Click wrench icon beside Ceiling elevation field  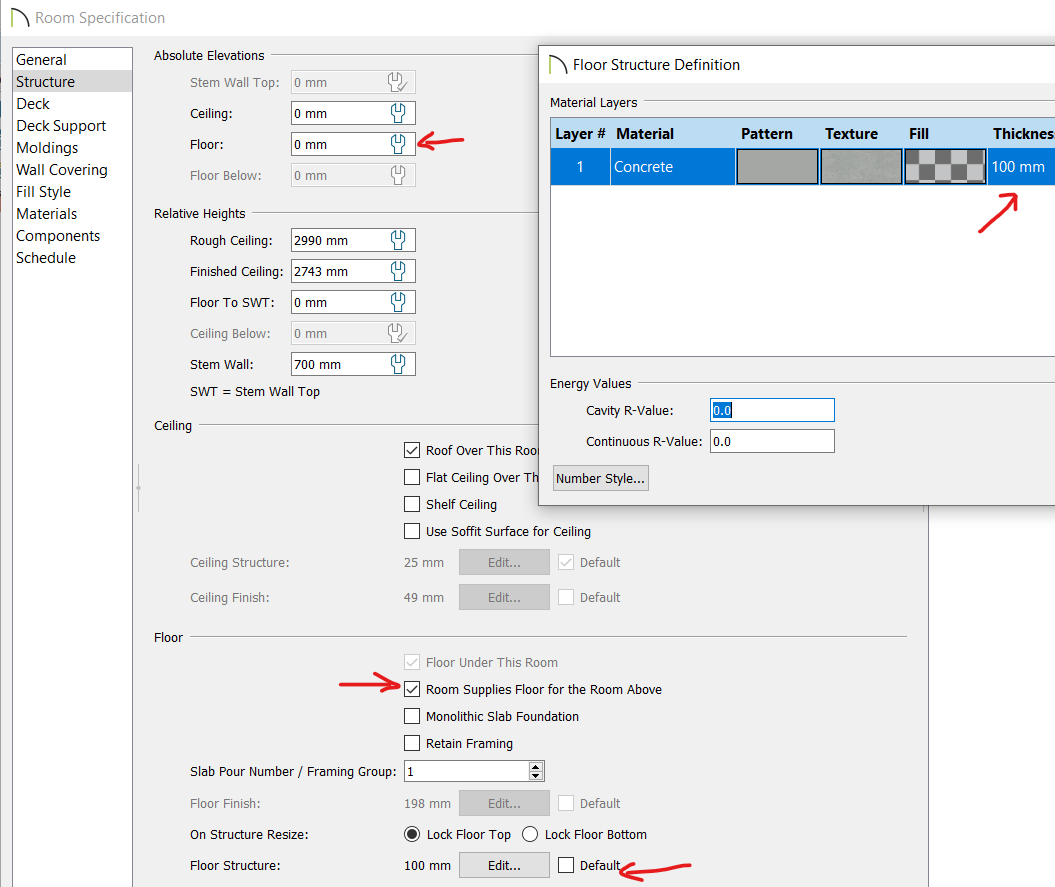coord(398,113)
